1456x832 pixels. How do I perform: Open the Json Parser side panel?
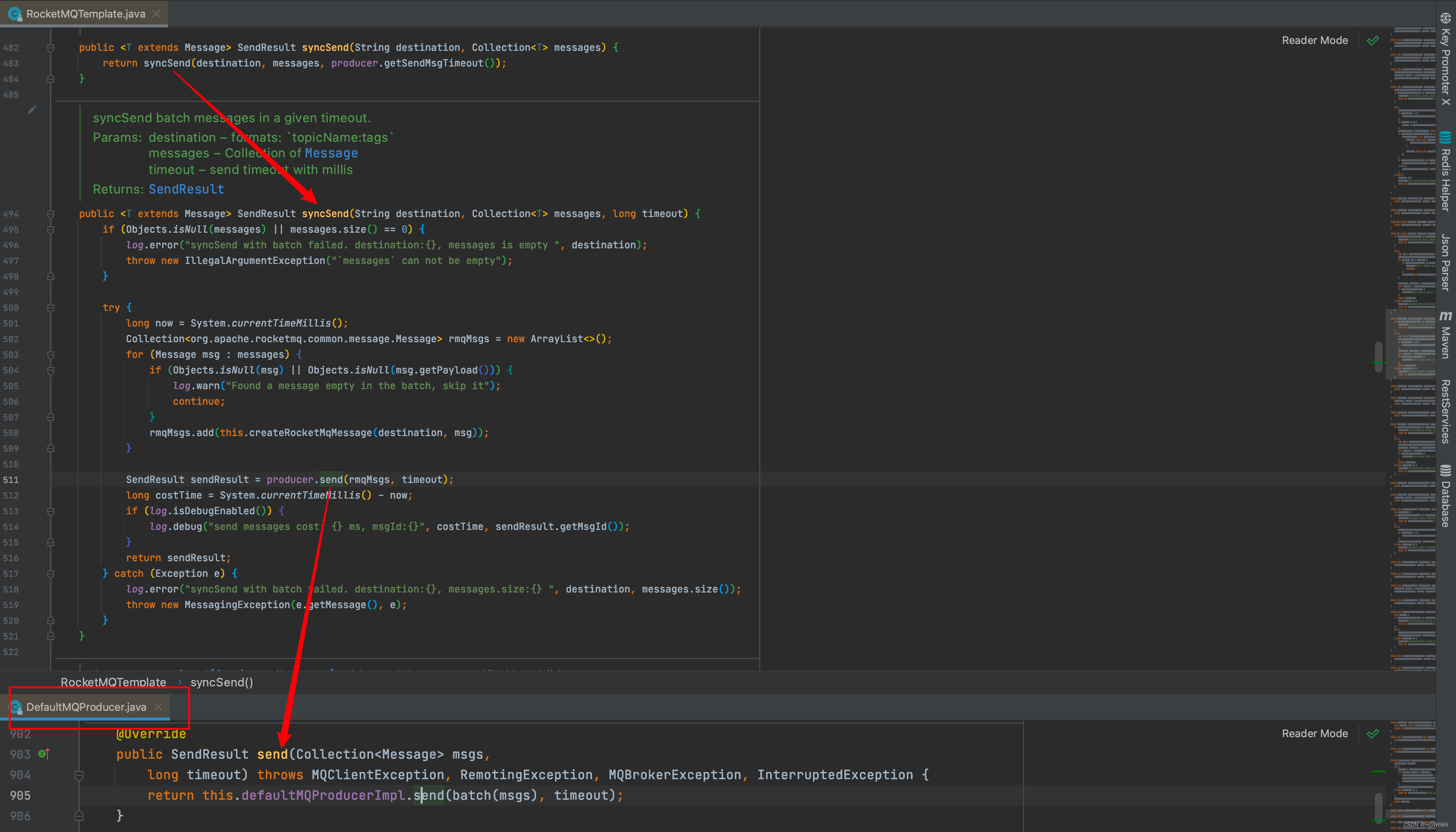tap(1445, 263)
